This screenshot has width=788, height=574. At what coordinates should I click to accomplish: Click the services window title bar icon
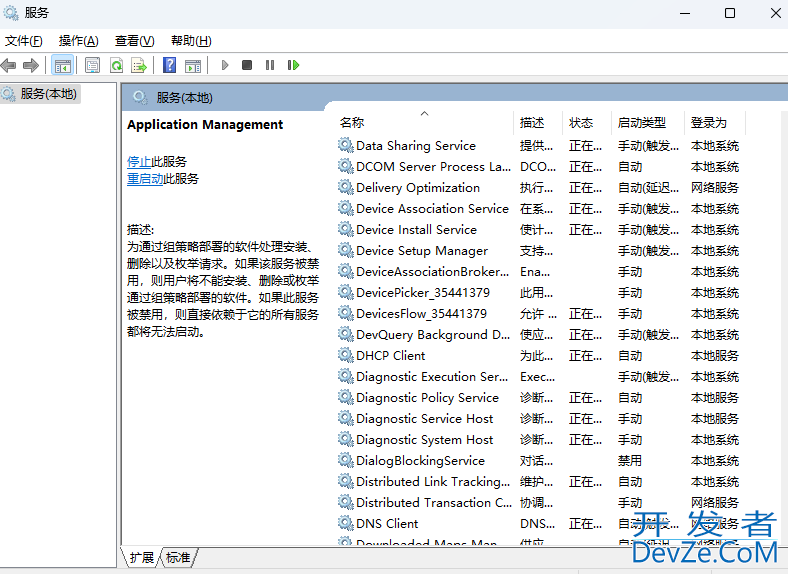pos(11,13)
